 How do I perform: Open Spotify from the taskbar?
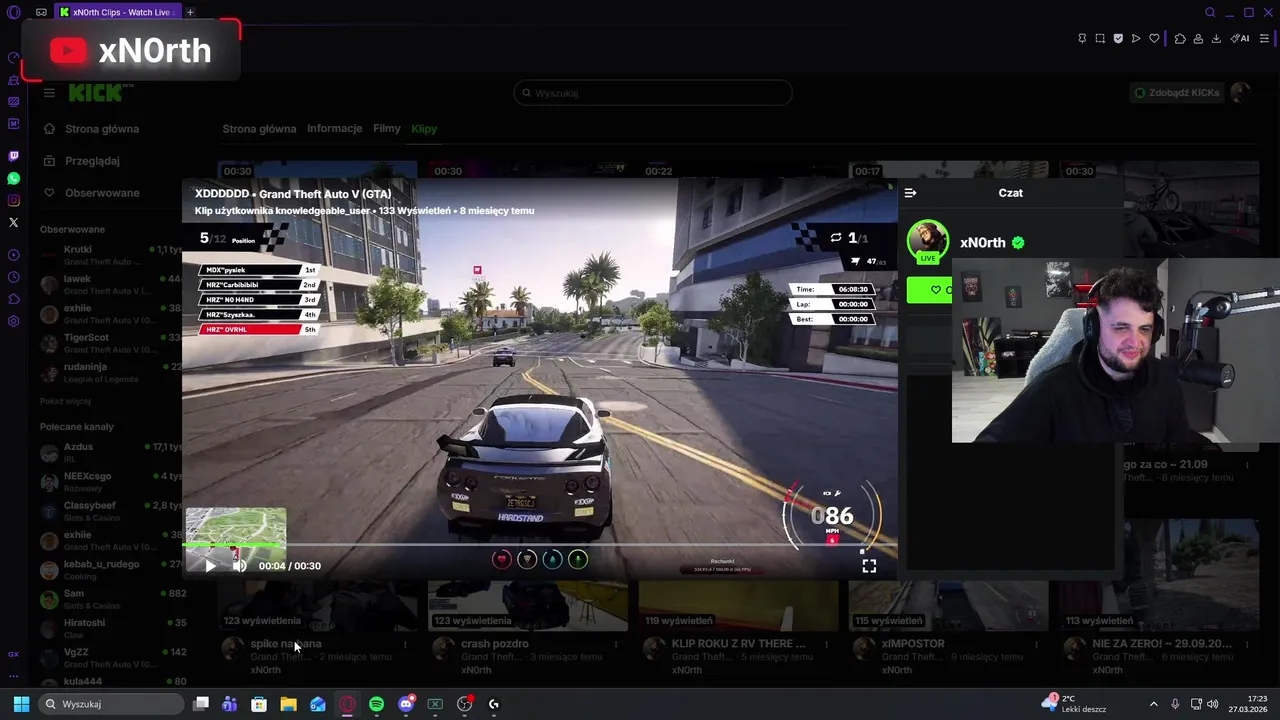pyautogui.click(x=376, y=704)
